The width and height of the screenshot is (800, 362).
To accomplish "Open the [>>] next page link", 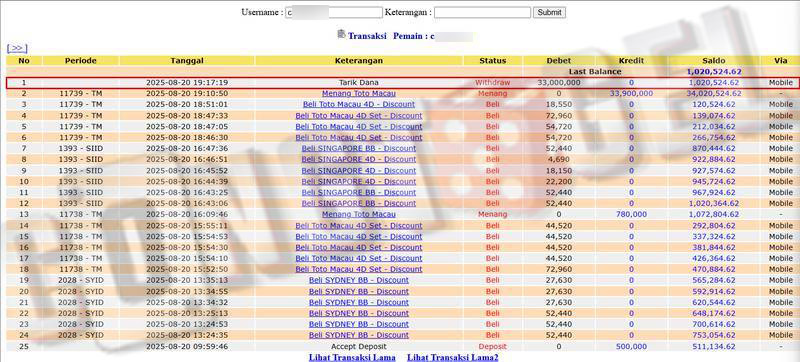I will tap(17, 48).
